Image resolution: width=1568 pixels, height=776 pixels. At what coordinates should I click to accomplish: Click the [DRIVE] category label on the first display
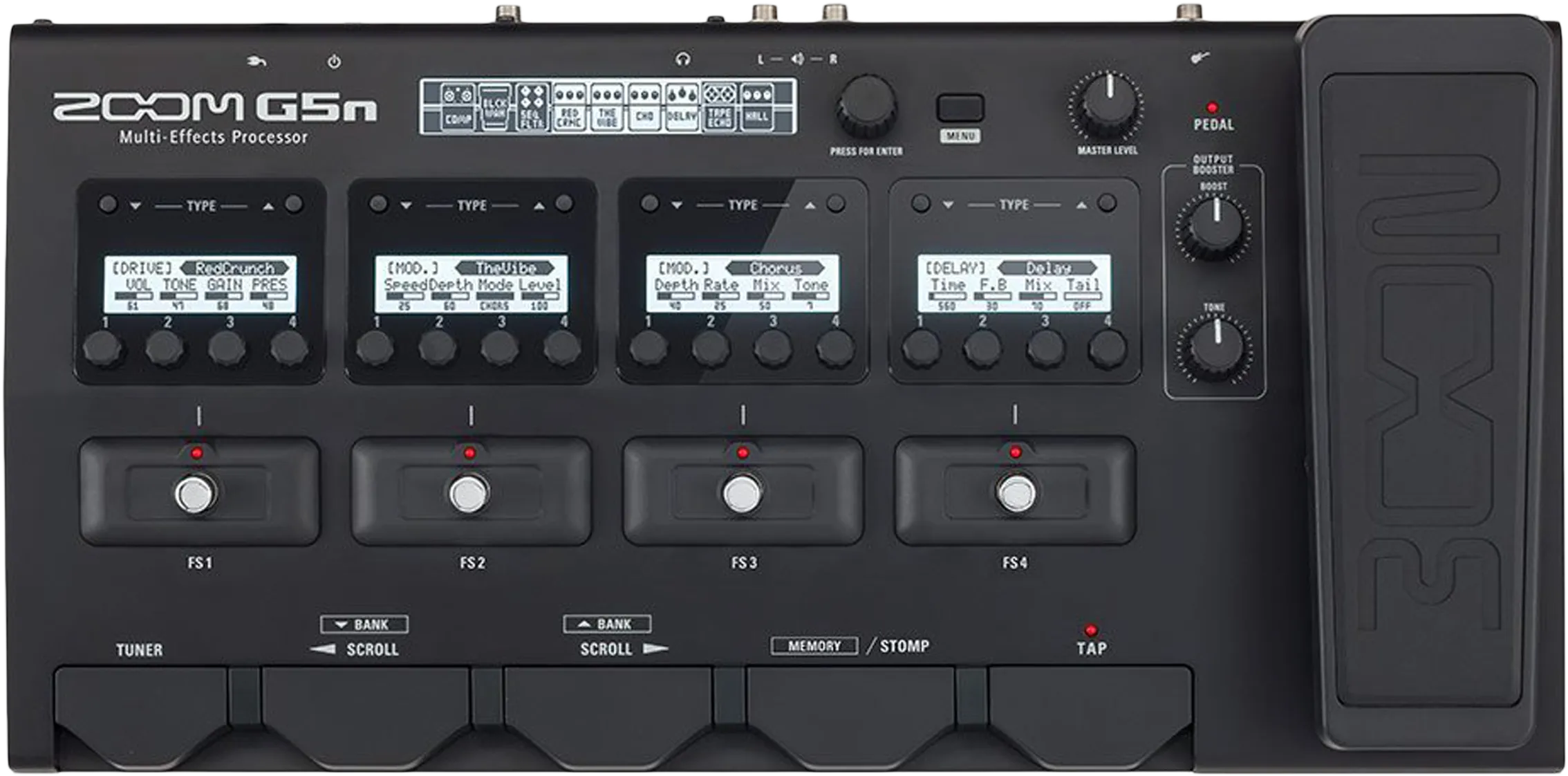pos(142,268)
